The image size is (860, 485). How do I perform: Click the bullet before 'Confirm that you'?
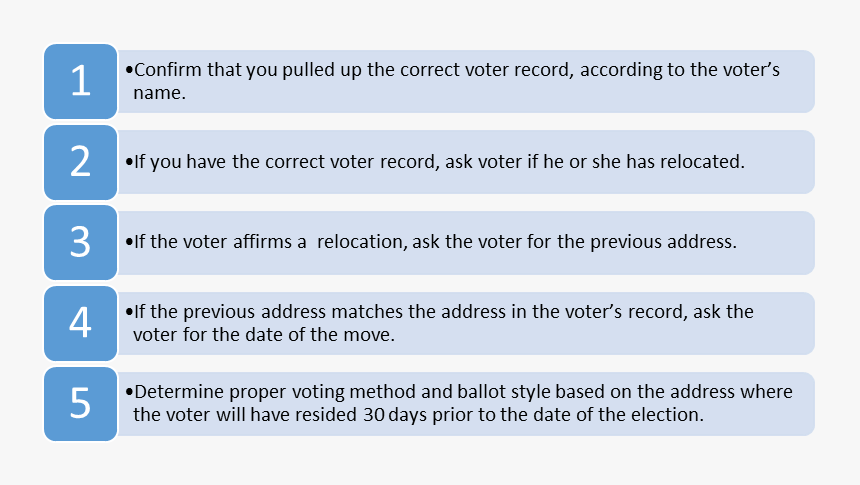click(x=129, y=70)
